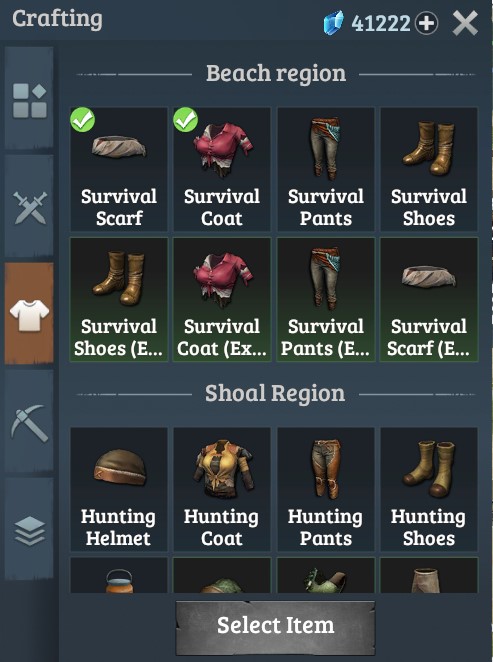493x662 pixels.
Task: Select the Survival Shoes (E... green-bordered variant
Action: pyautogui.click(x=119, y=299)
